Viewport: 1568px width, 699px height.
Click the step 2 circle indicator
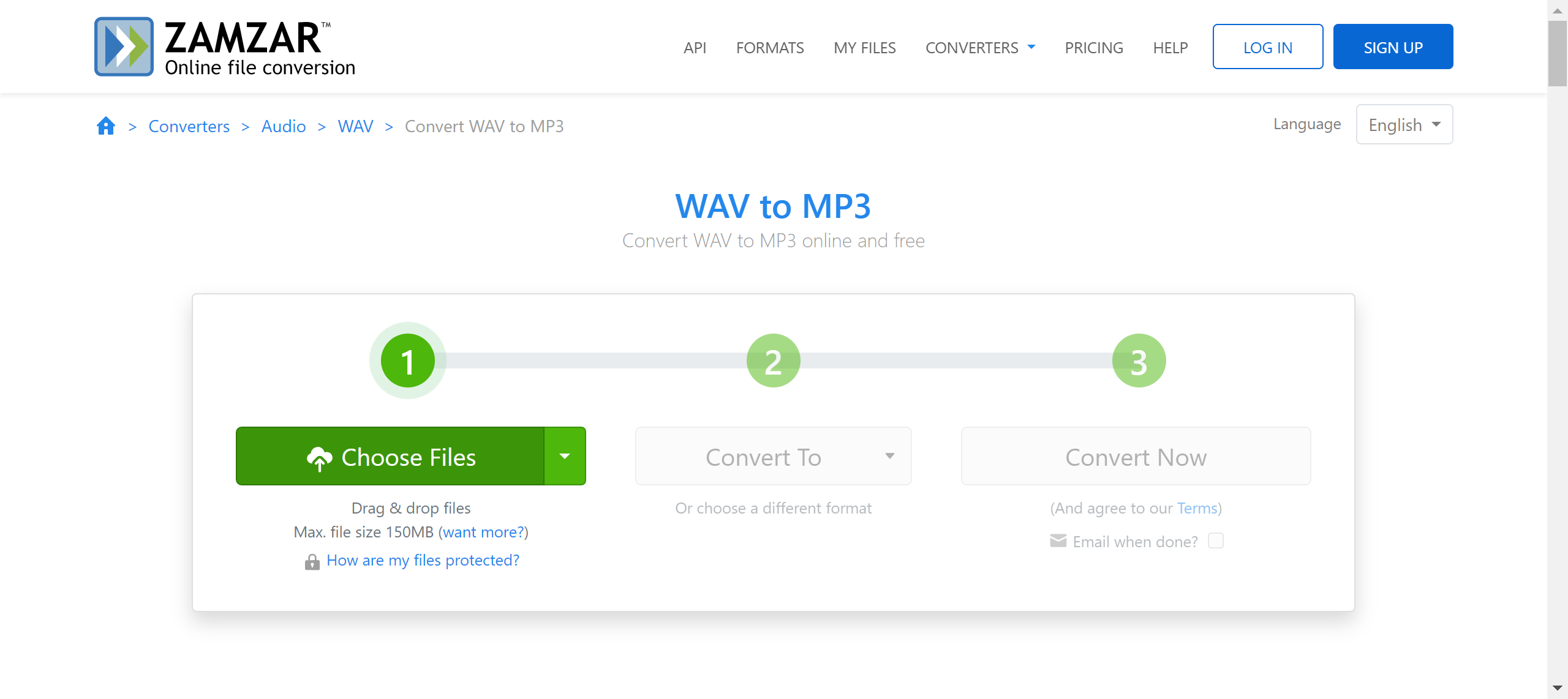coord(773,361)
